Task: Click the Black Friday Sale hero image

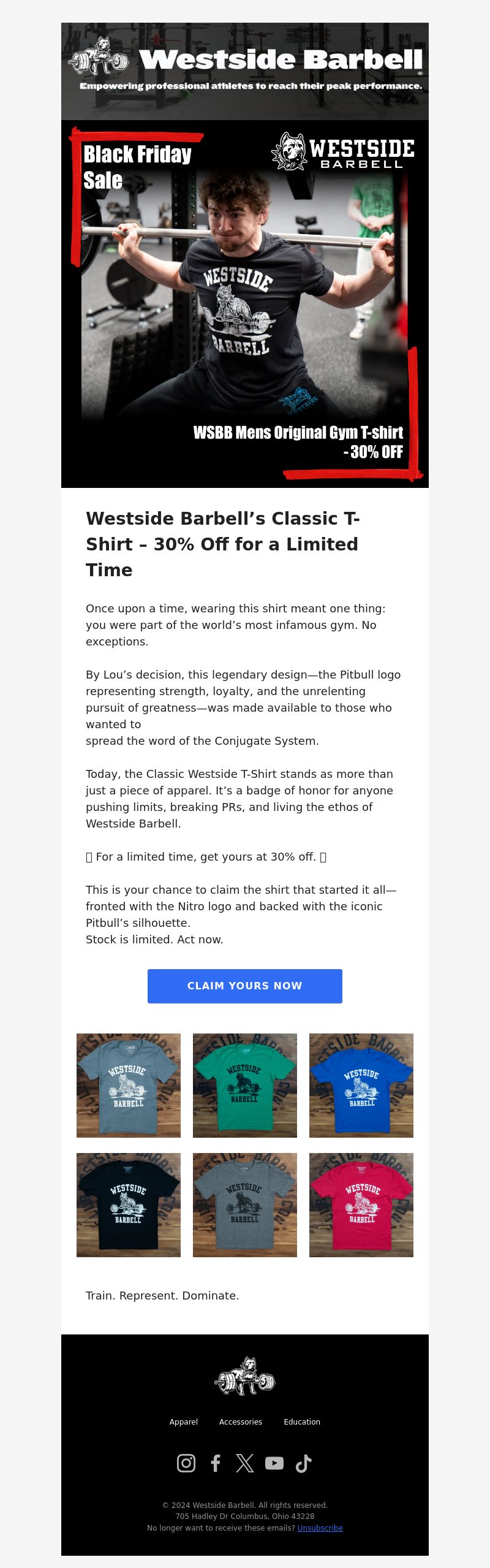Action: pyautogui.click(x=245, y=304)
